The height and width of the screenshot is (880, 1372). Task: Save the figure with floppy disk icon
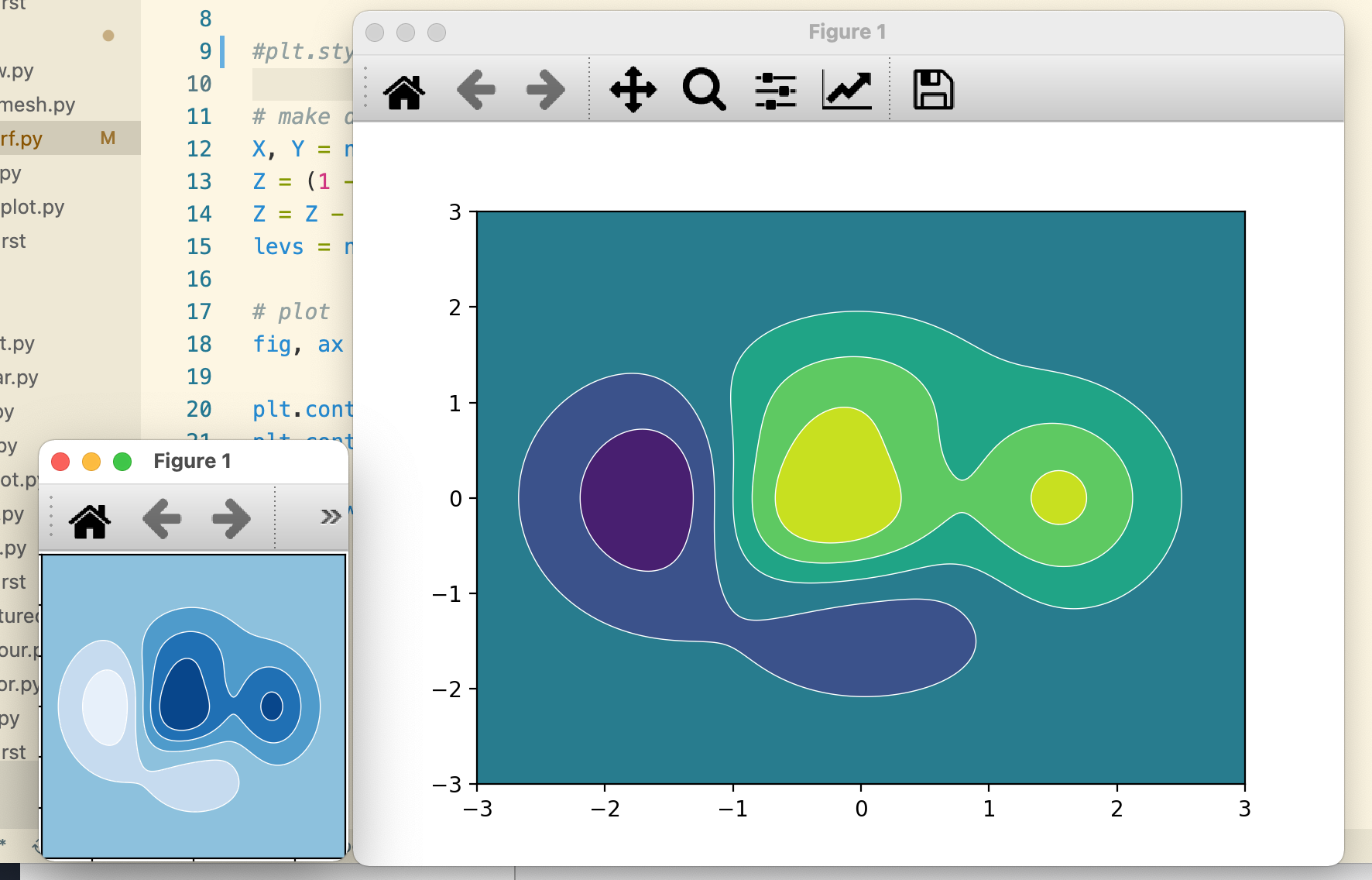(x=933, y=91)
